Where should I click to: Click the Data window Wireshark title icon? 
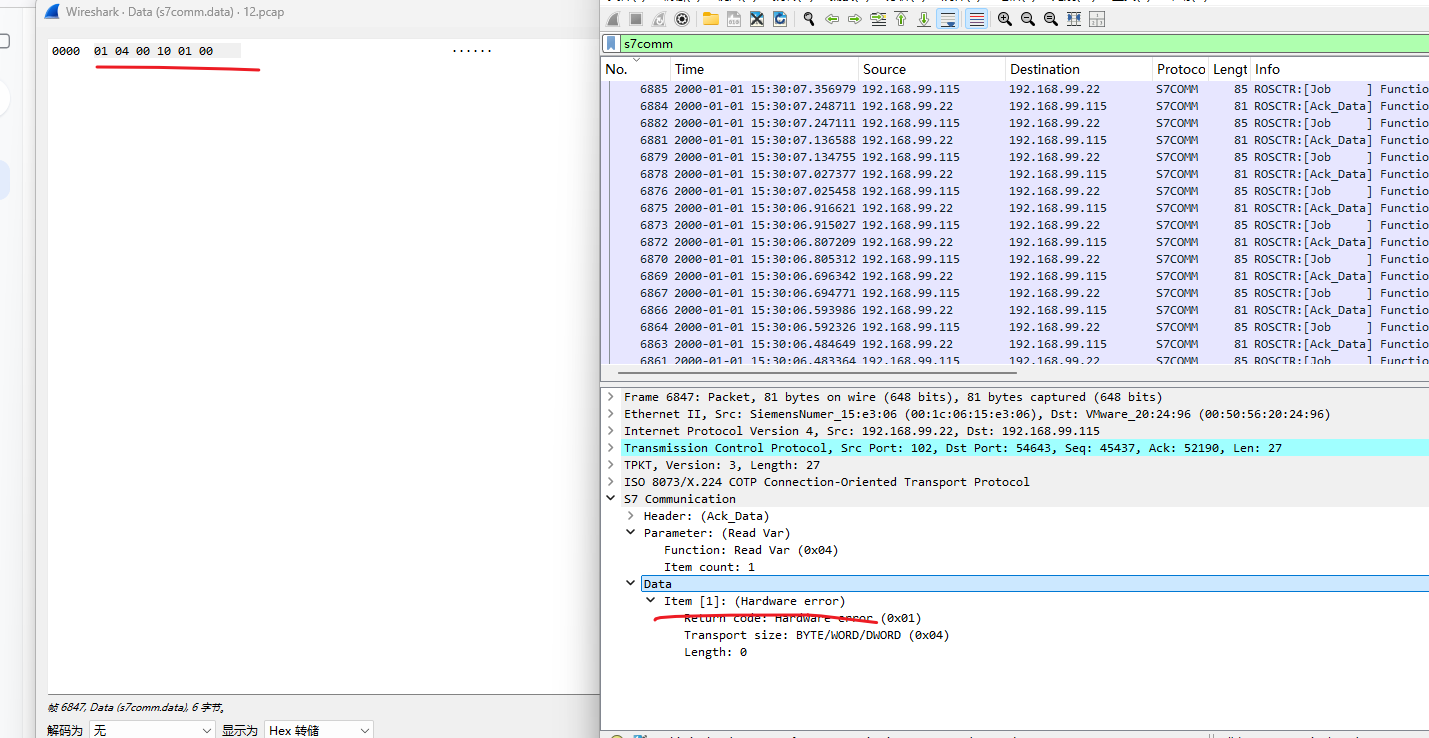pyautogui.click(x=53, y=12)
